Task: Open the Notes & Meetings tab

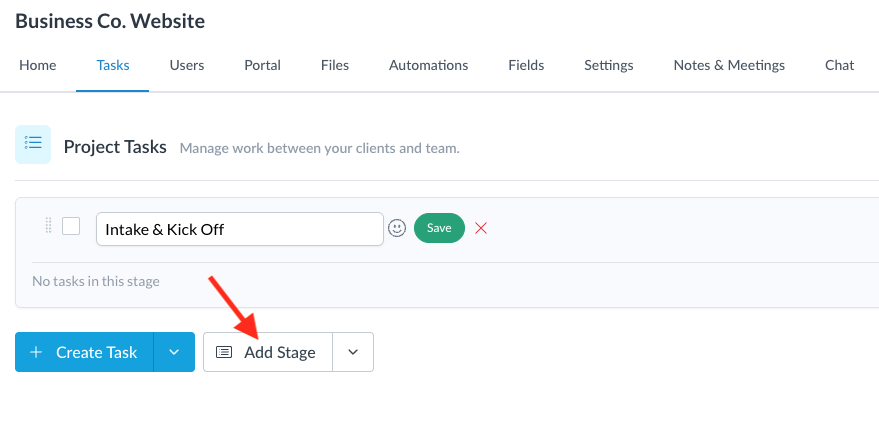Action: (729, 66)
